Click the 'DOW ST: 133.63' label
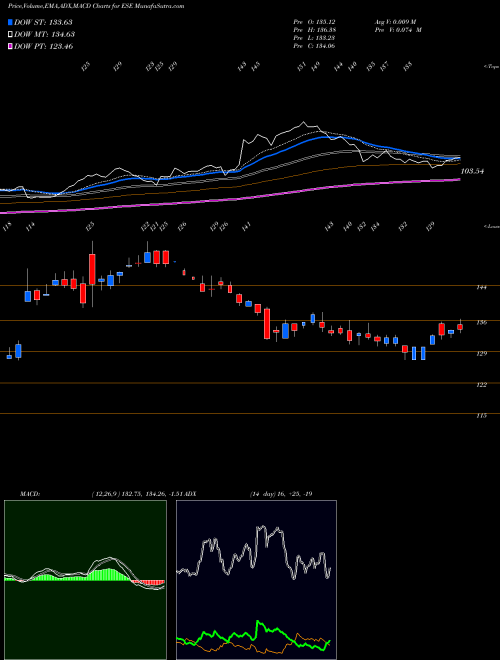This screenshot has height=660, width=500. coord(44,22)
